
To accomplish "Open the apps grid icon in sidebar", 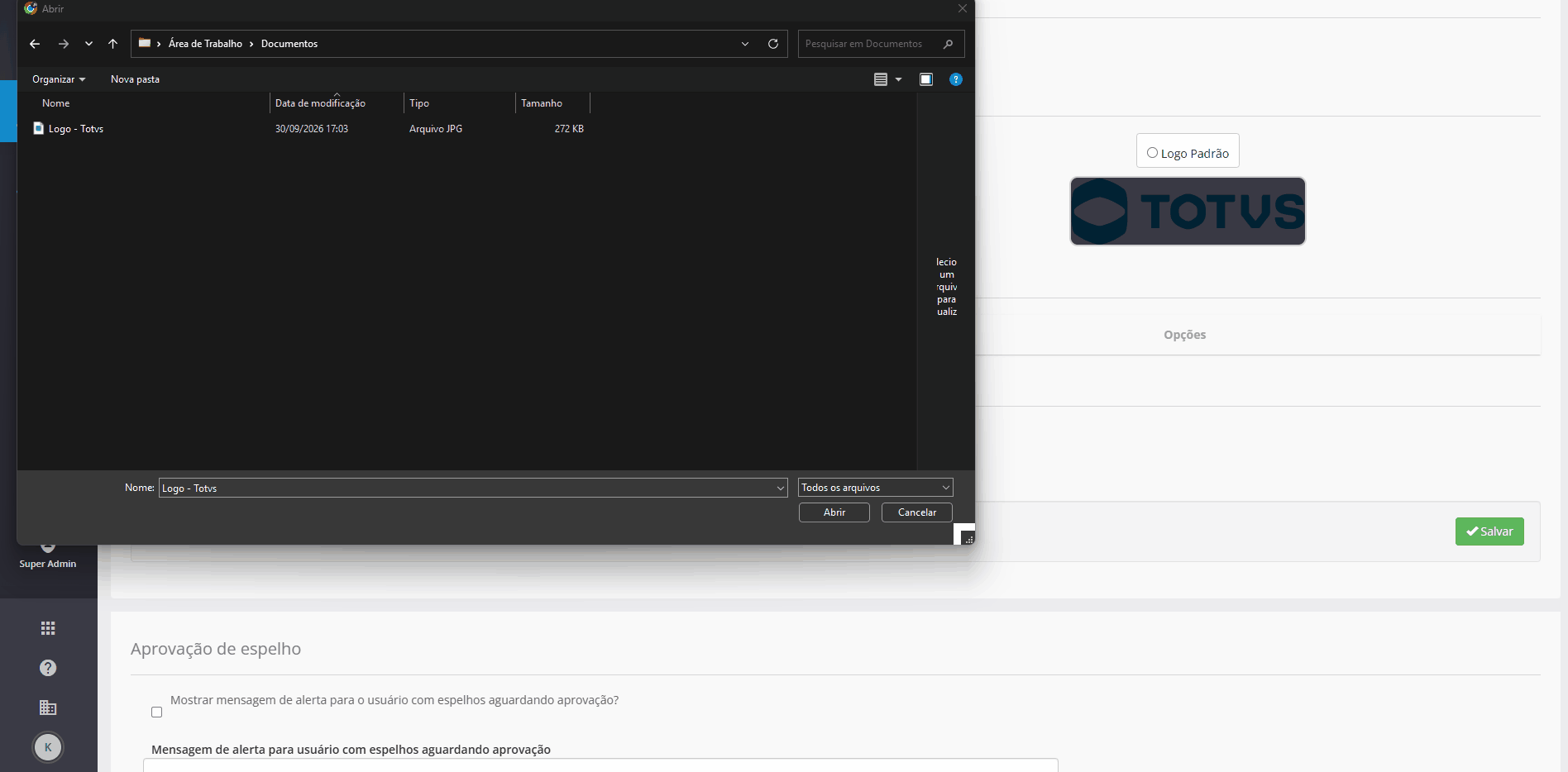I will (x=48, y=628).
